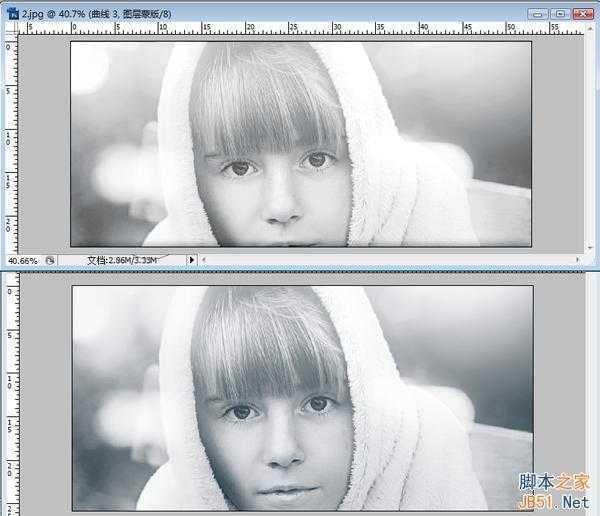The width and height of the screenshot is (600, 516).
Task: Click the status bar icon beside zoom percentage
Action: pyautogui.click(x=50, y=261)
